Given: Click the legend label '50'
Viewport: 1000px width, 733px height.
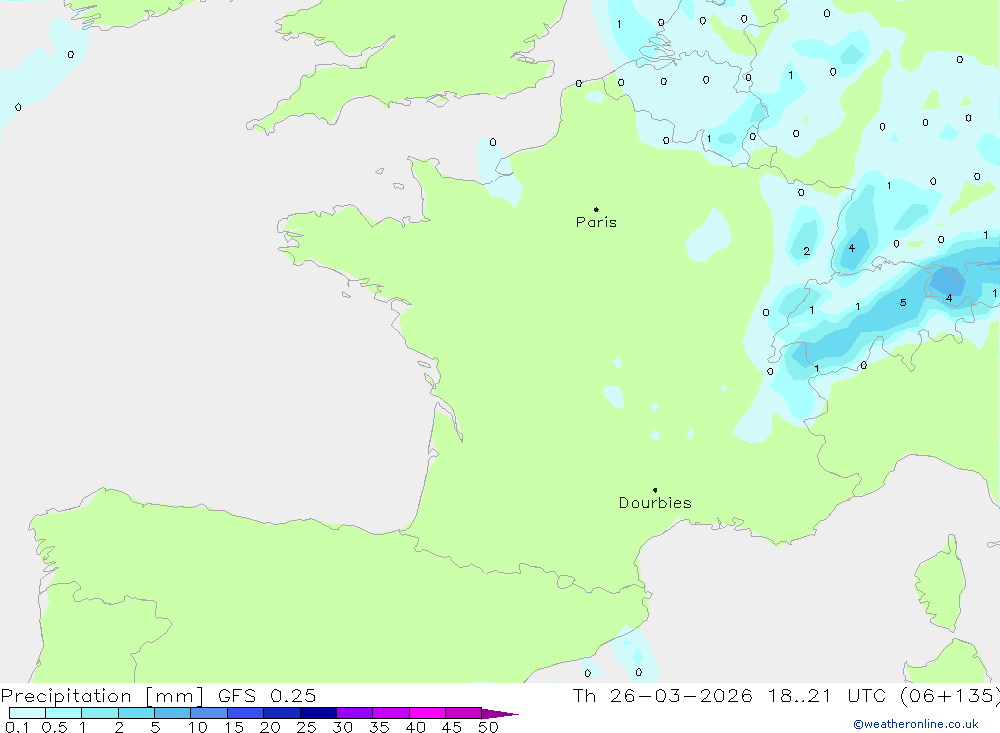Looking at the screenshot, I should pyautogui.click(x=489, y=727).
